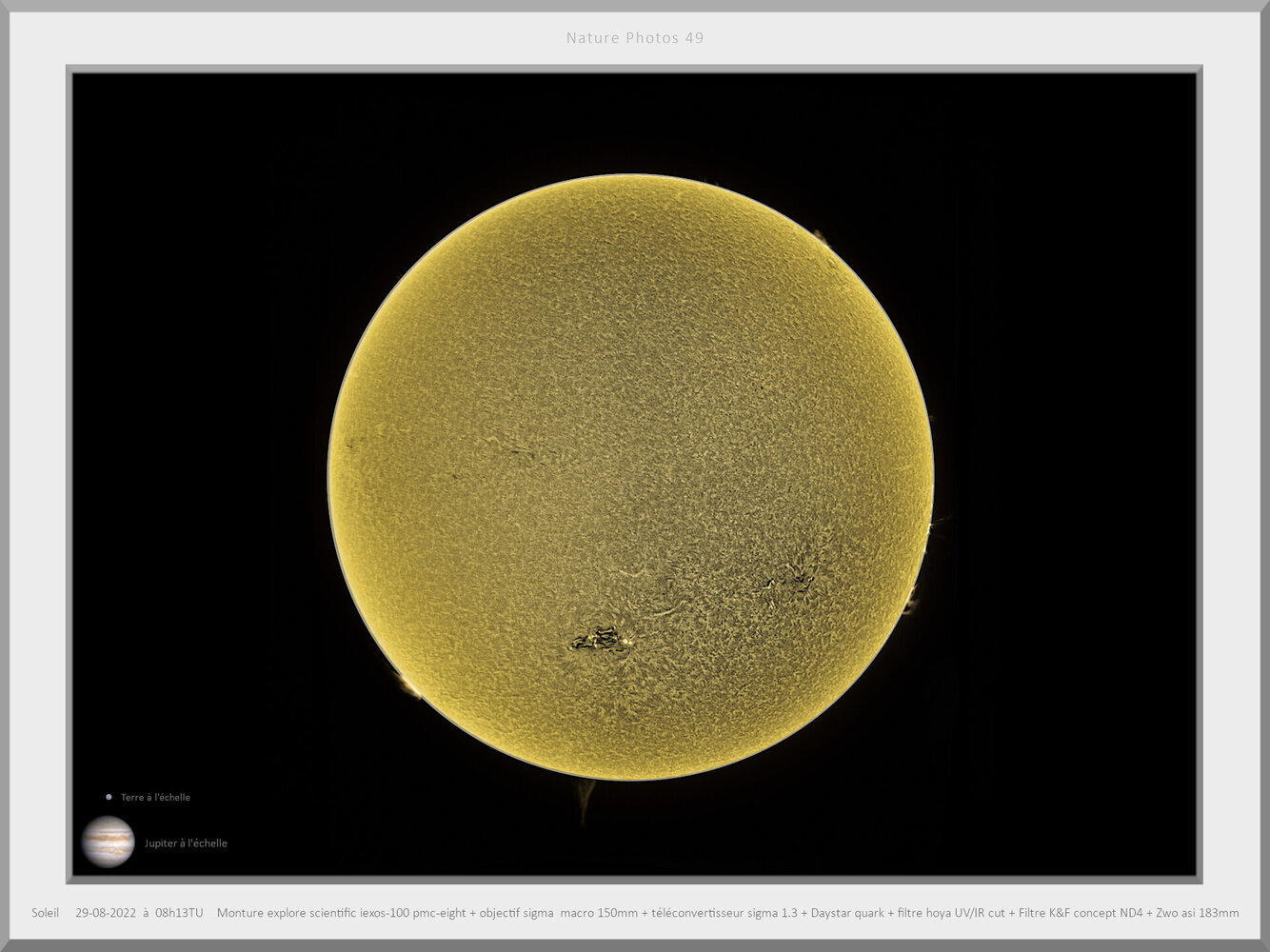The image size is (1270, 952).
Task: Select the 'Terre à l'échelle' label
Action: (x=154, y=797)
